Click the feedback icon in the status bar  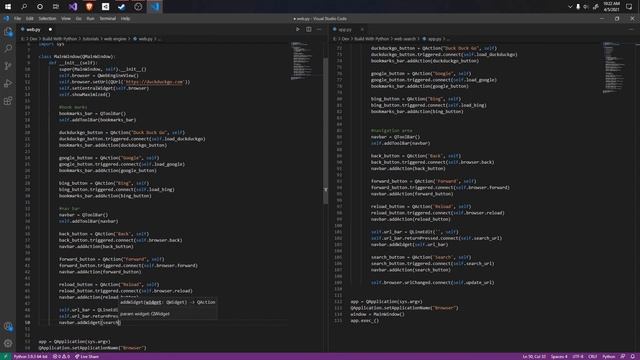[622, 357]
